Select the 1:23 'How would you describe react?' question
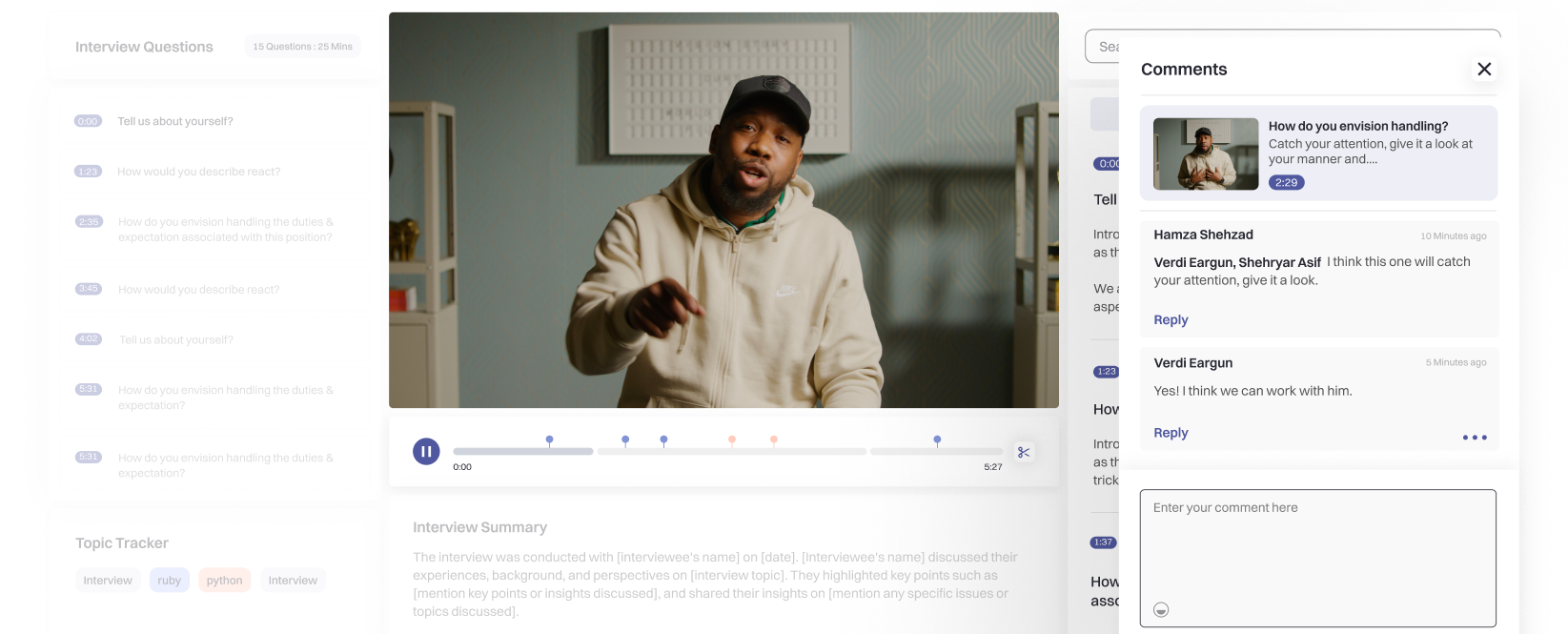The image size is (1568, 634). [x=198, y=172]
